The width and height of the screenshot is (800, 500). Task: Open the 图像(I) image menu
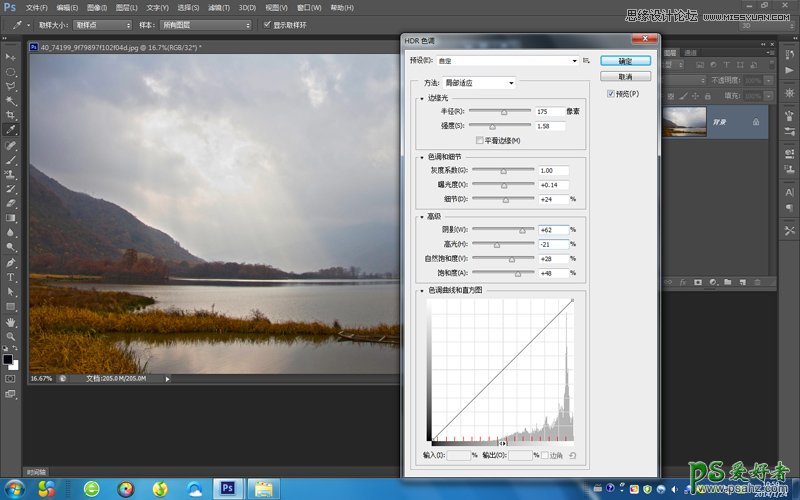[x=97, y=7]
